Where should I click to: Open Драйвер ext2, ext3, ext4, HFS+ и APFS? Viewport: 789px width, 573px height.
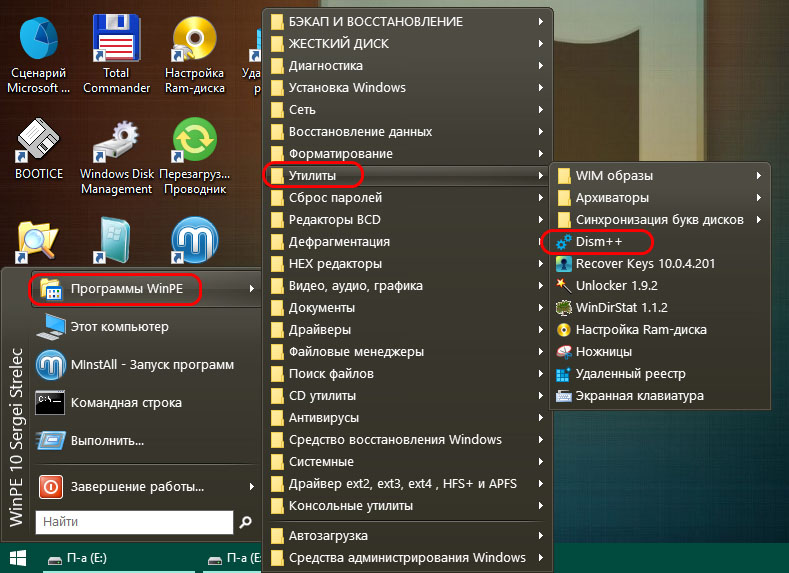(x=407, y=484)
